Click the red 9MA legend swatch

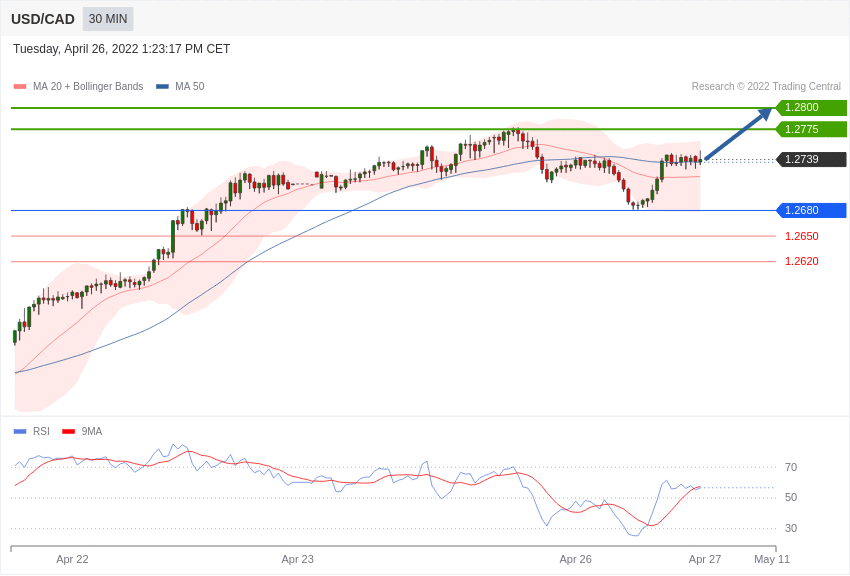(x=68, y=432)
